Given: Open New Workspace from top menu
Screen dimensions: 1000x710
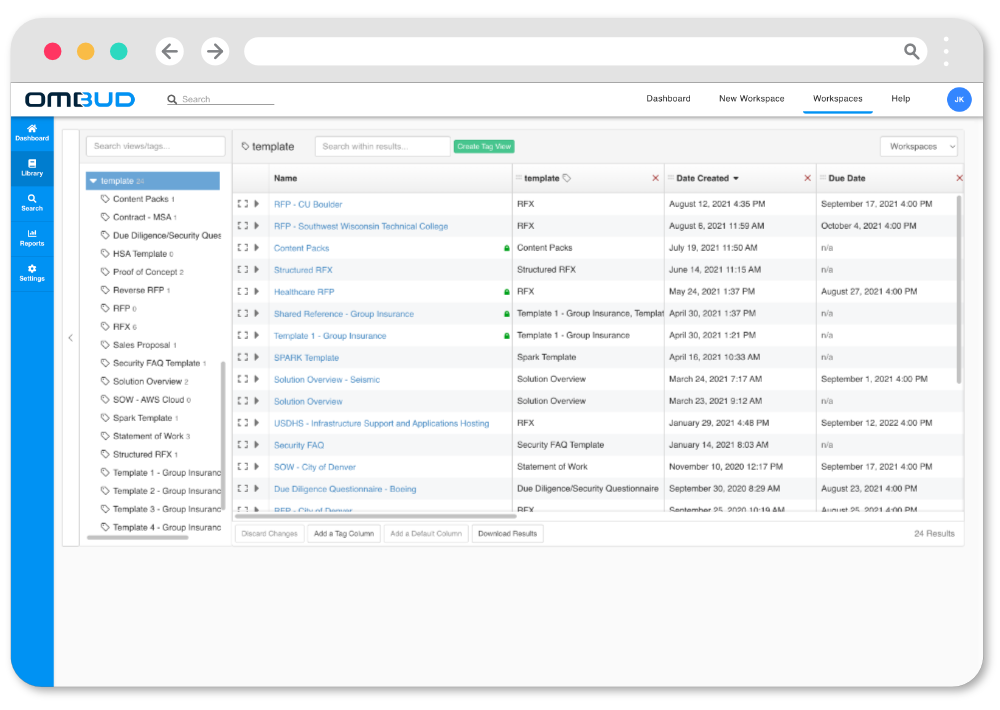Looking at the screenshot, I should pyautogui.click(x=751, y=98).
